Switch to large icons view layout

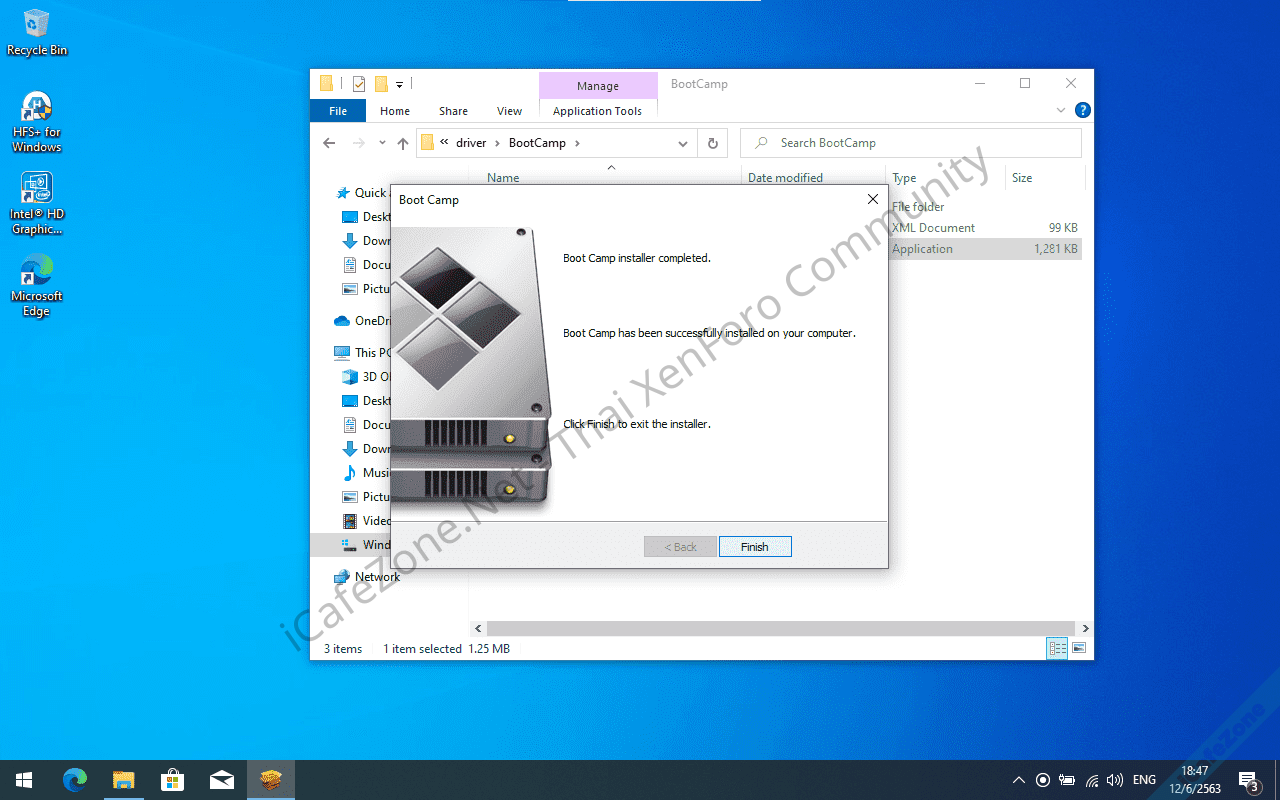coord(1079,648)
